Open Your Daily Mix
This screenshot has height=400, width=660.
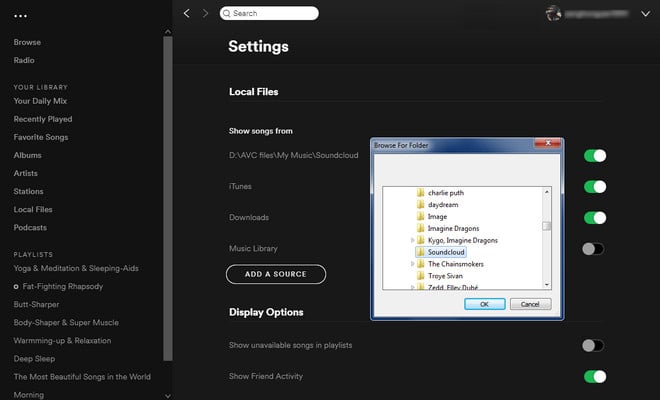40,101
